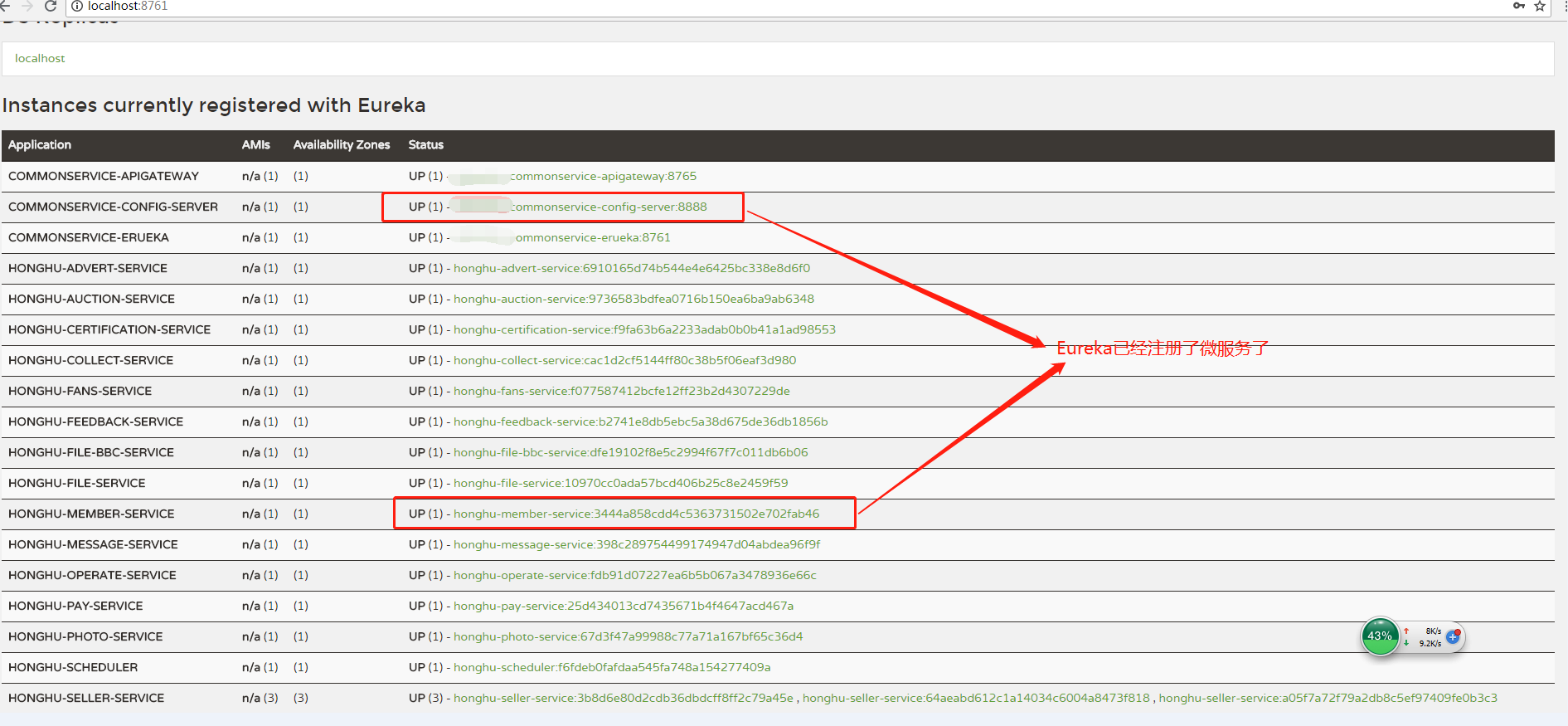Open the honghu-file-bbc-service instance link
Viewport: 1568px width, 726px height.
[631, 452]
